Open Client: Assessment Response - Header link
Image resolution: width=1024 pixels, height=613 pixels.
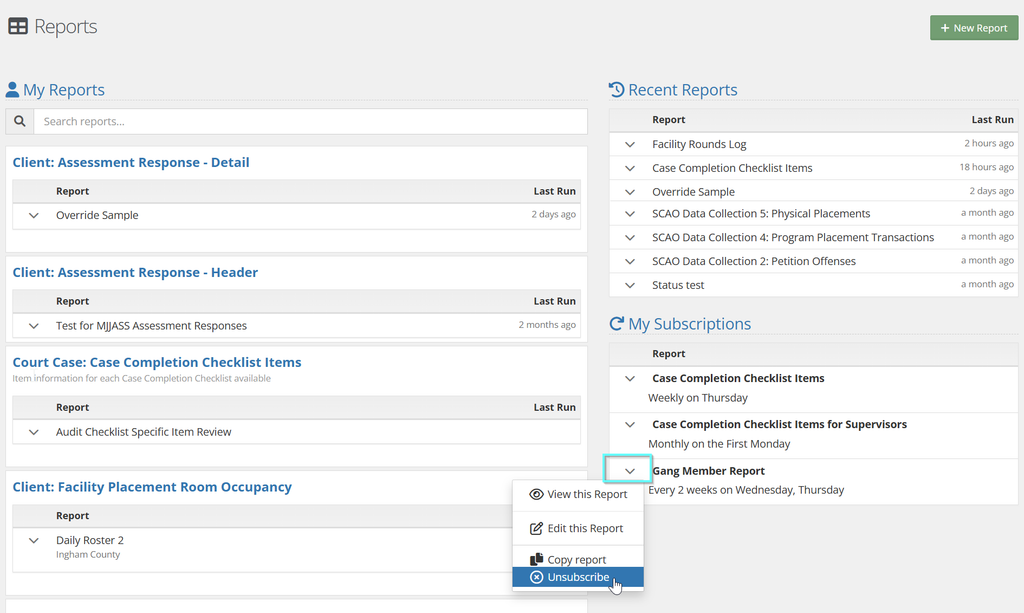tap(135, 272)
